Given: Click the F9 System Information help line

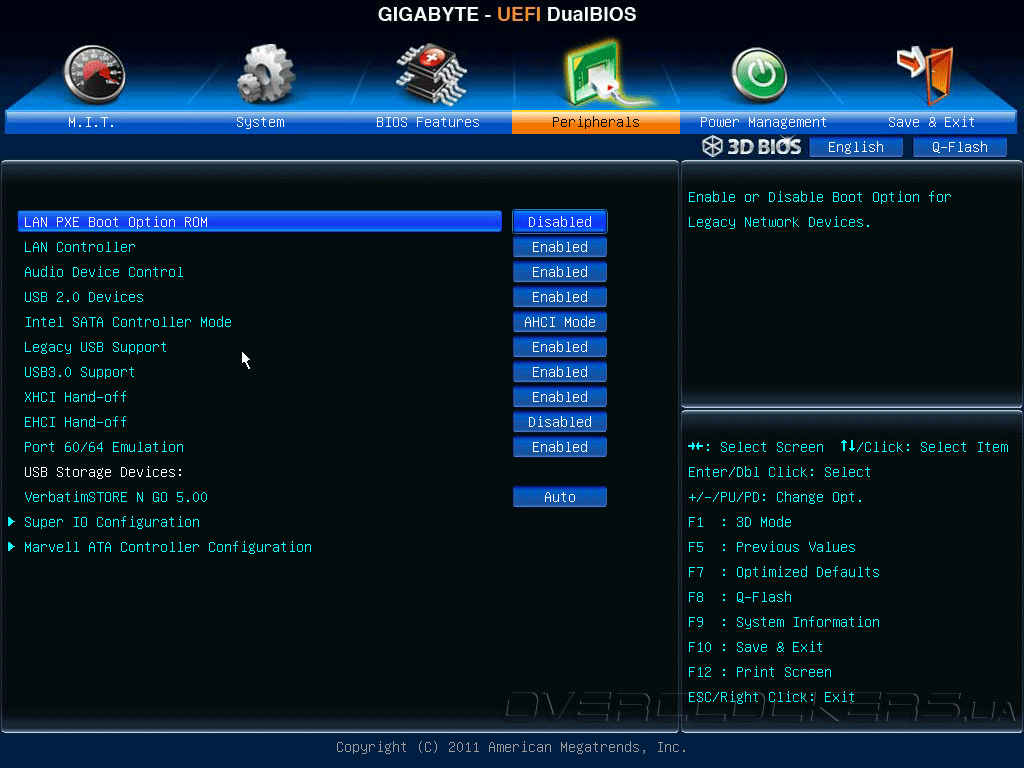Looking at the screenshot, I should [x=784, y=622].
